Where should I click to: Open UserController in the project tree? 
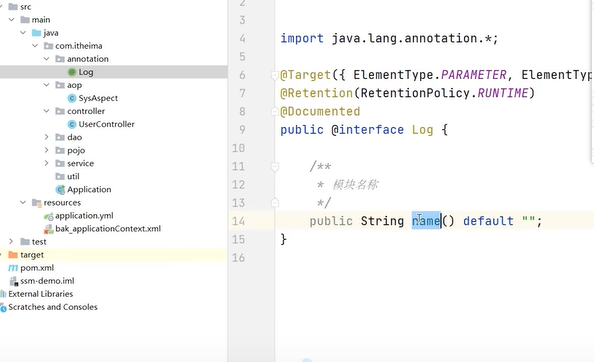coord(106,124)
